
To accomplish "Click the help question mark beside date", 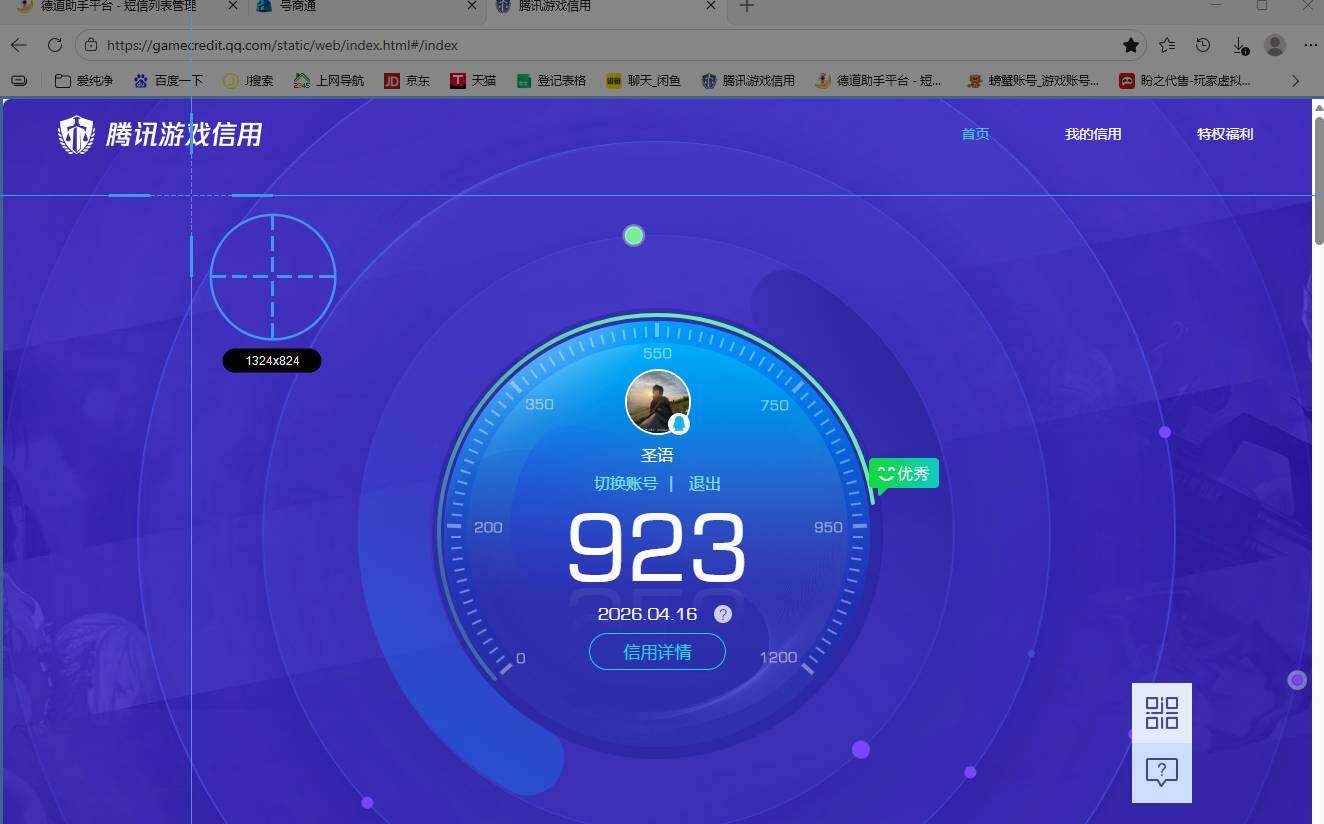I will pos(723,614).
